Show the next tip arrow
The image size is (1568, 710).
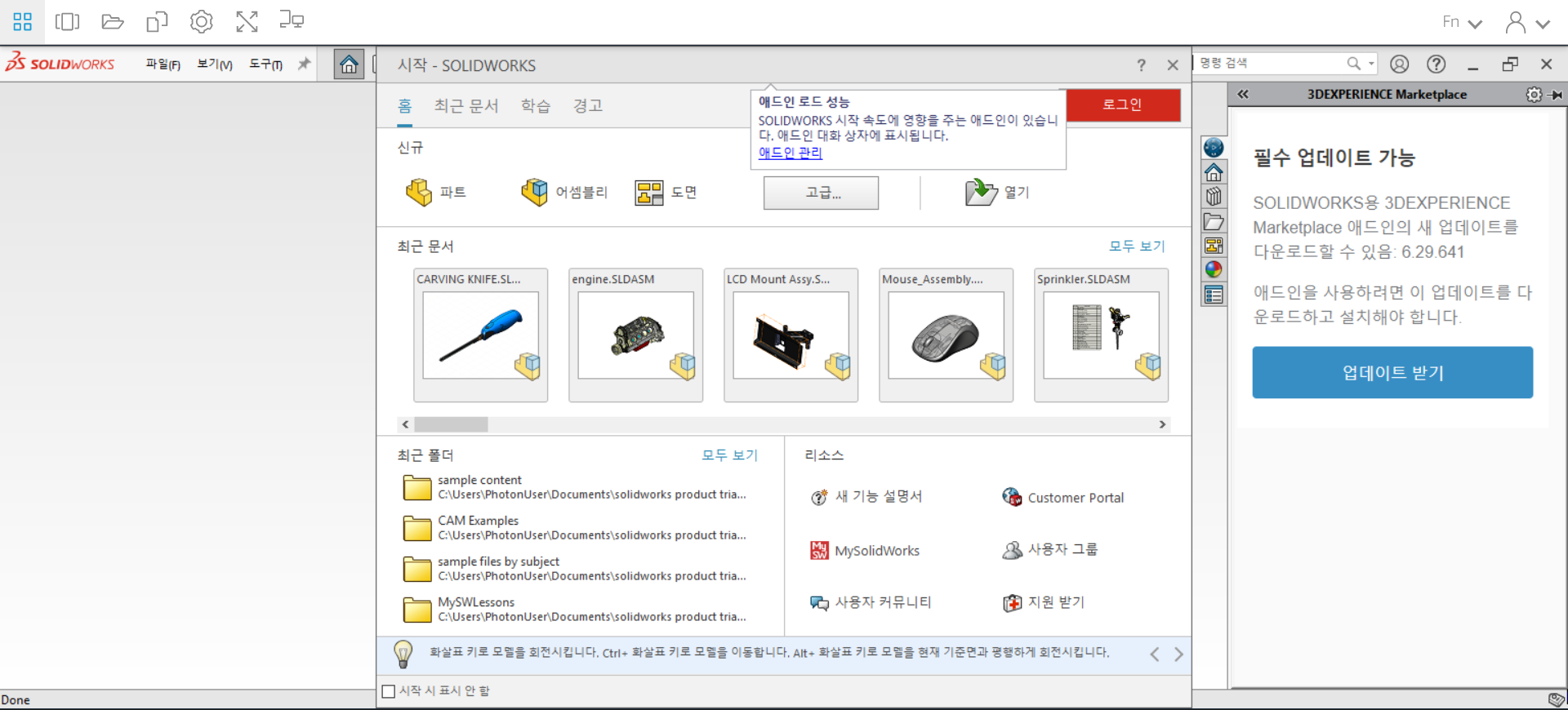coord(1178,655)
